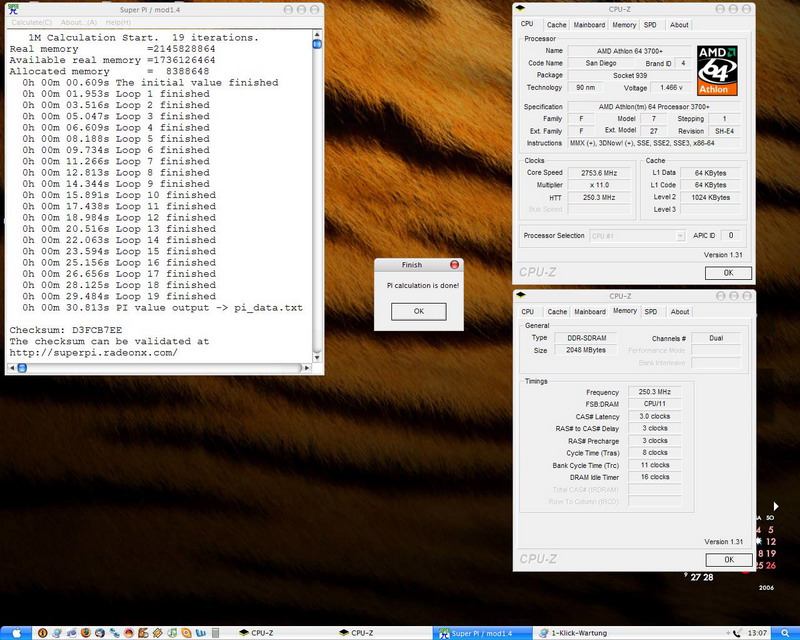The height and width of the screenshot is (640, 800).
Task: Click the memory Type value DDR-SDRAM
Action: pyautogui.click(x=587, y=338)
